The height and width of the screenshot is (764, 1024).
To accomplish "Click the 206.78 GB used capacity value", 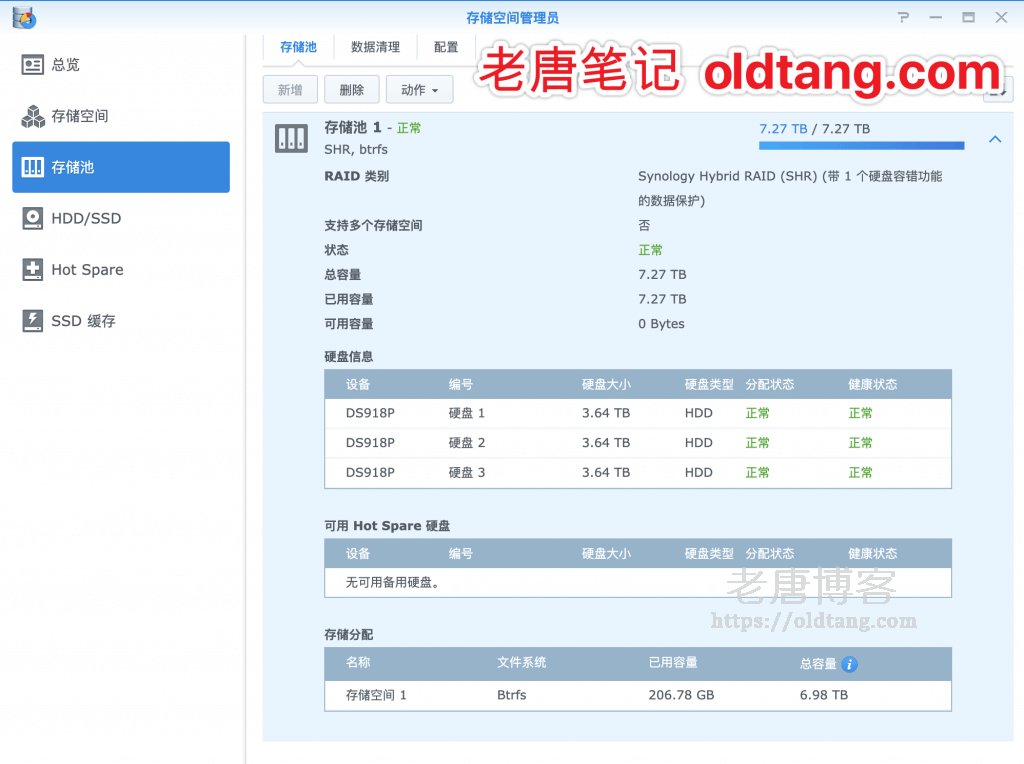I will [x=681, y=695].
